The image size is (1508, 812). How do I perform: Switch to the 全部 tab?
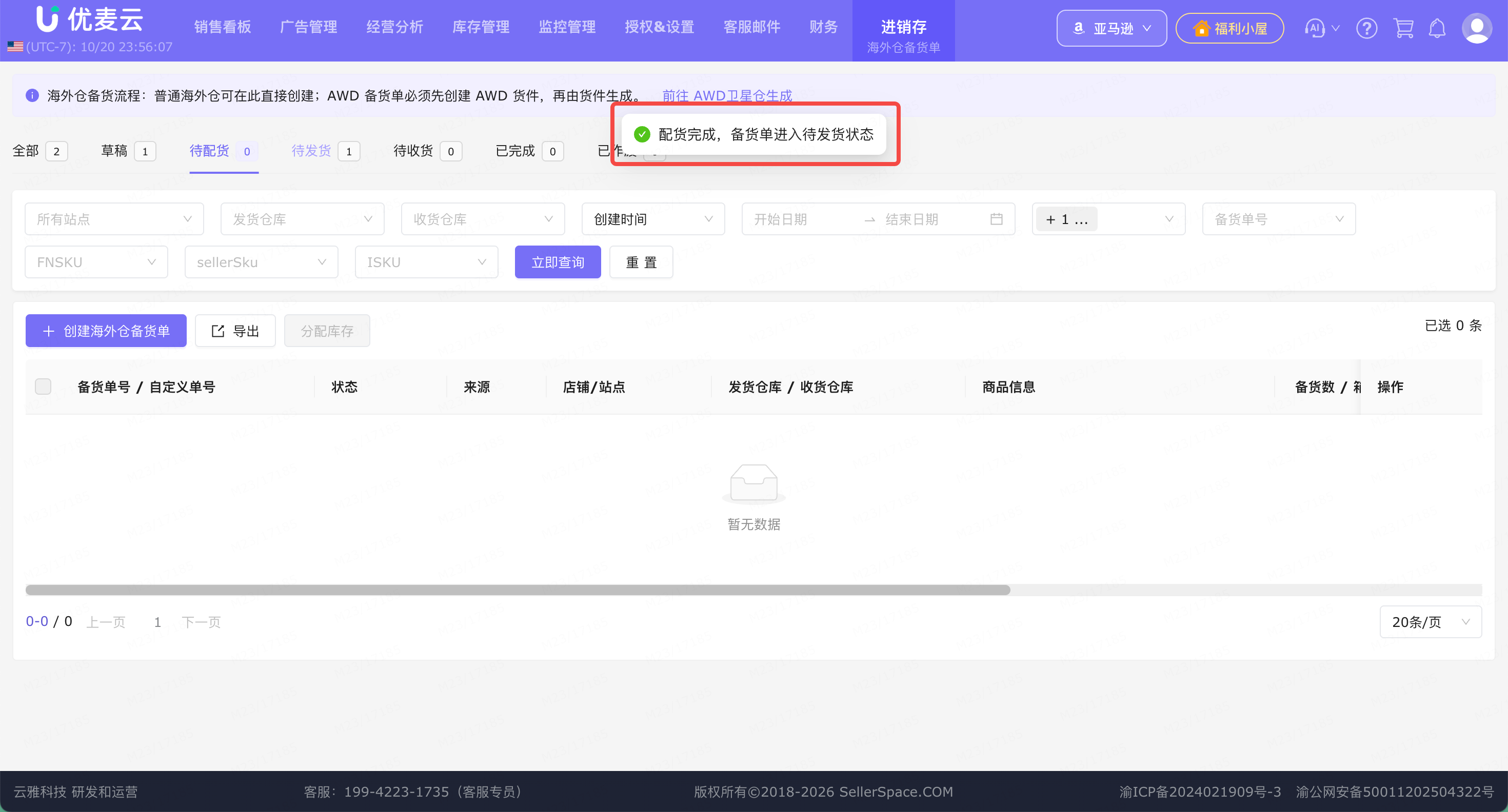coord(40,151)
